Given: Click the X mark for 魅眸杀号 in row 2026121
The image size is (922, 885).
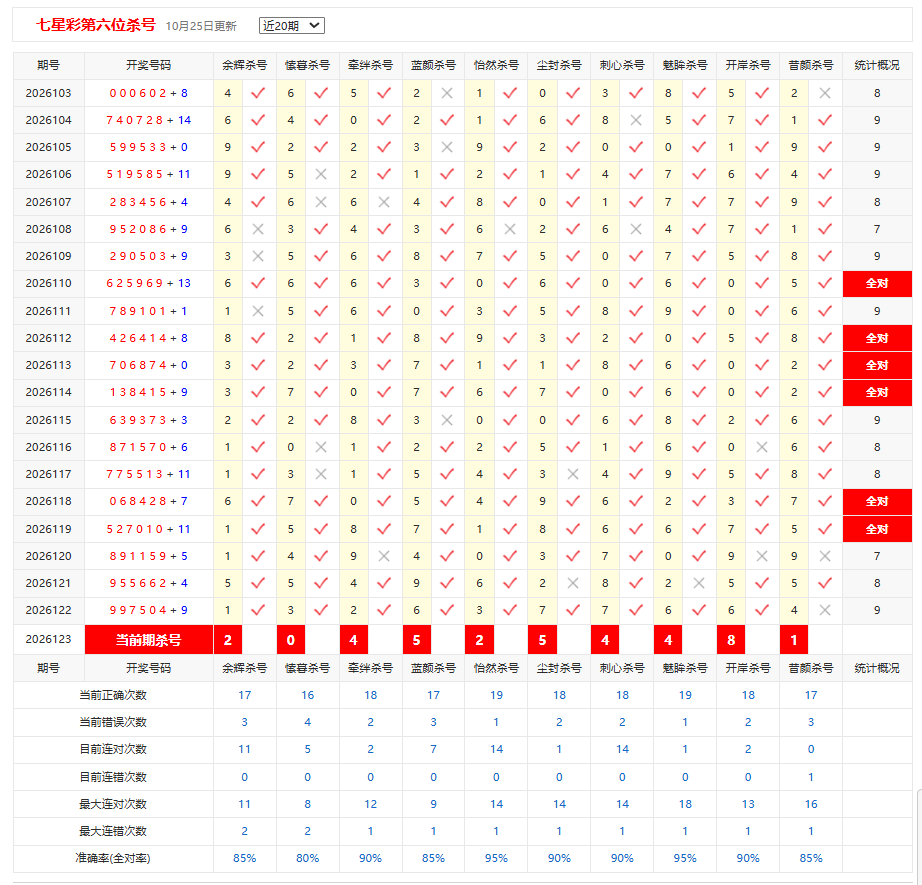Looking at the screenshot, I should pos(699,583).
